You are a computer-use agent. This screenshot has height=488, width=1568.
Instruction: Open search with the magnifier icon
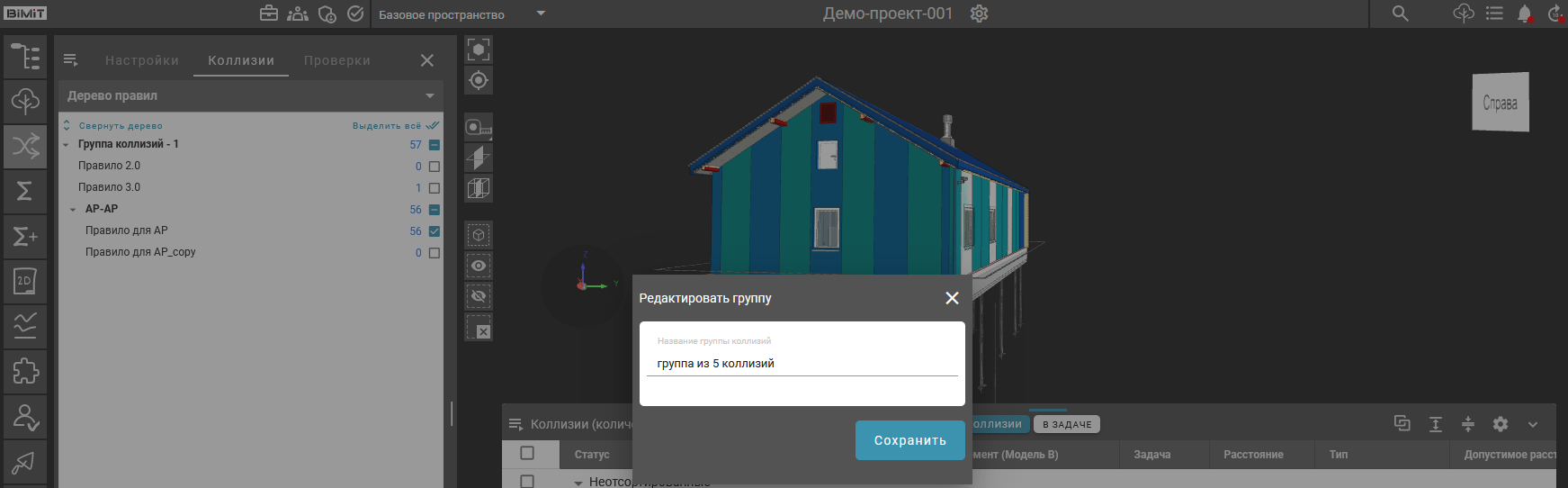tap(1400, 14)
